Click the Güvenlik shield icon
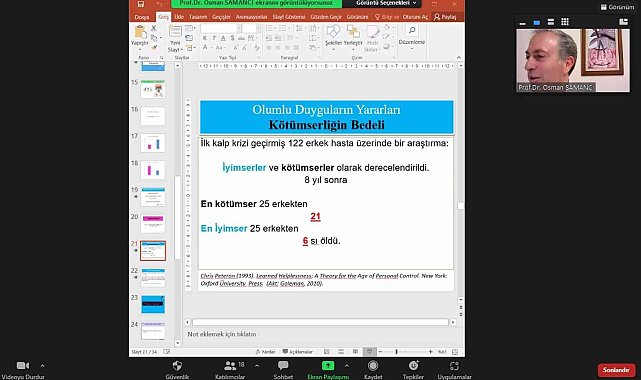The width and height of the screenshot is (641, 380). [x=177, y=366]
